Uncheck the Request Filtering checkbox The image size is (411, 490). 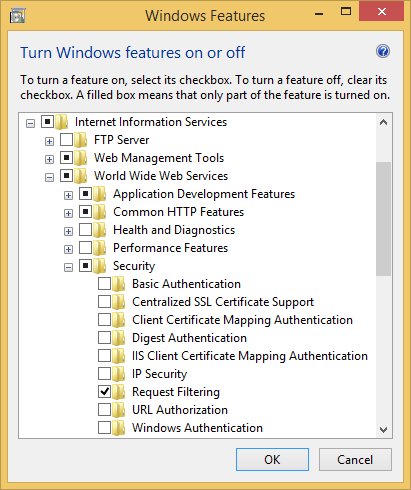[104, 392]
